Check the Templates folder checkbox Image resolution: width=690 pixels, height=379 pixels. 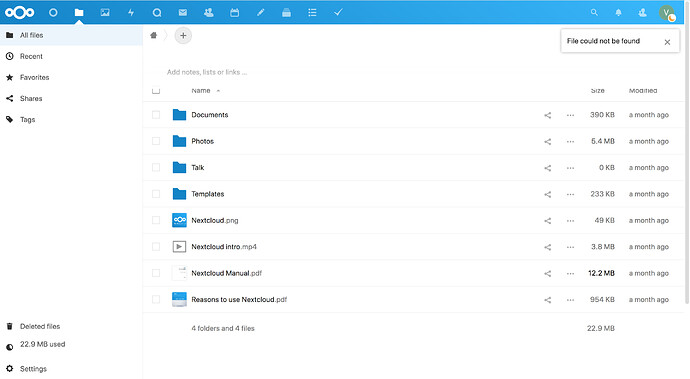(x=156, y=194)
